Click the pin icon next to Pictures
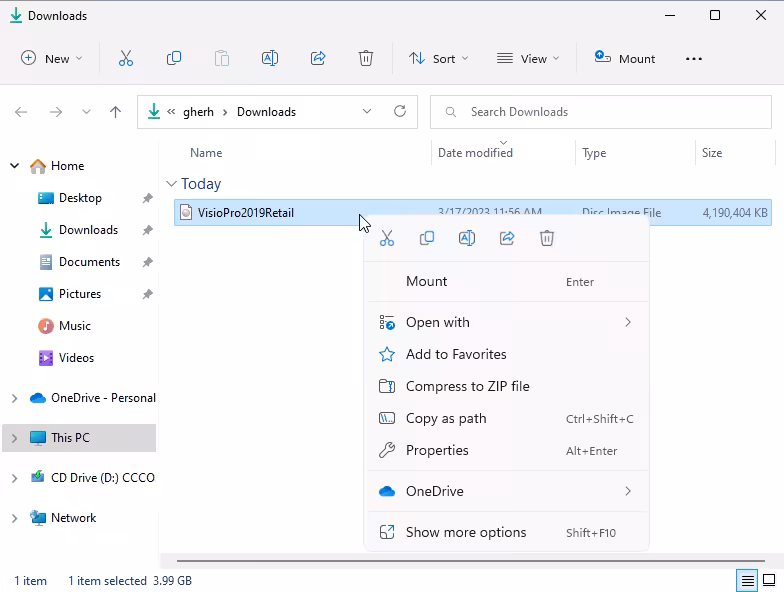The width and height of the screenshot is (784, 592). point(148,294)
